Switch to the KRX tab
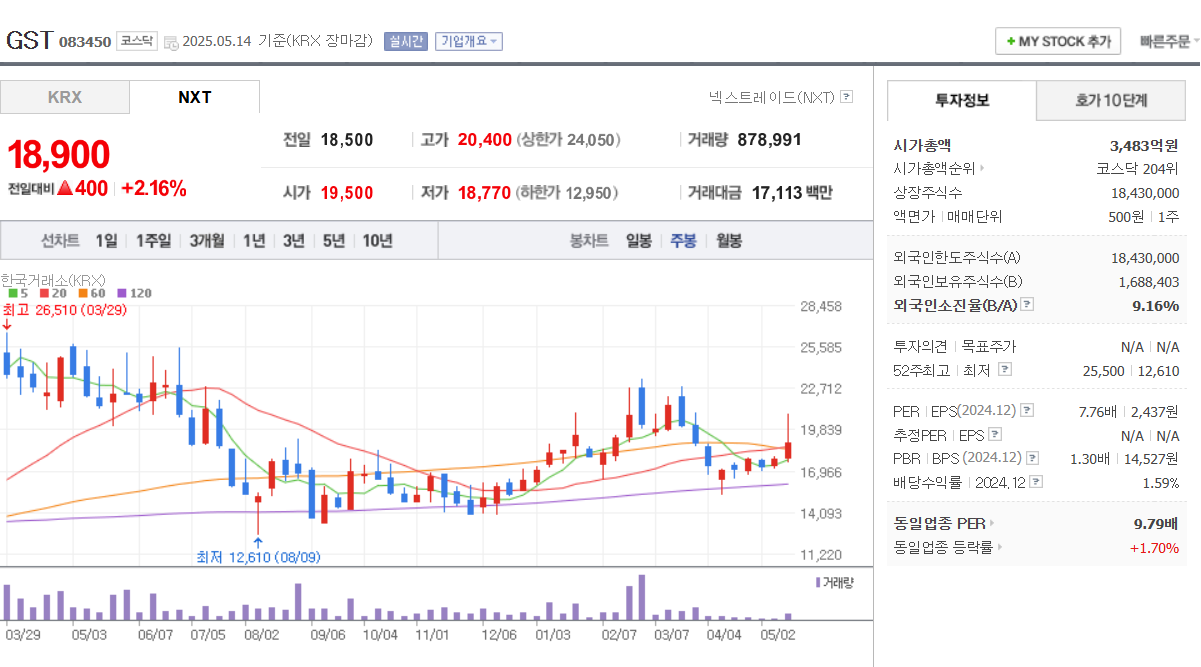 point(65,97)
